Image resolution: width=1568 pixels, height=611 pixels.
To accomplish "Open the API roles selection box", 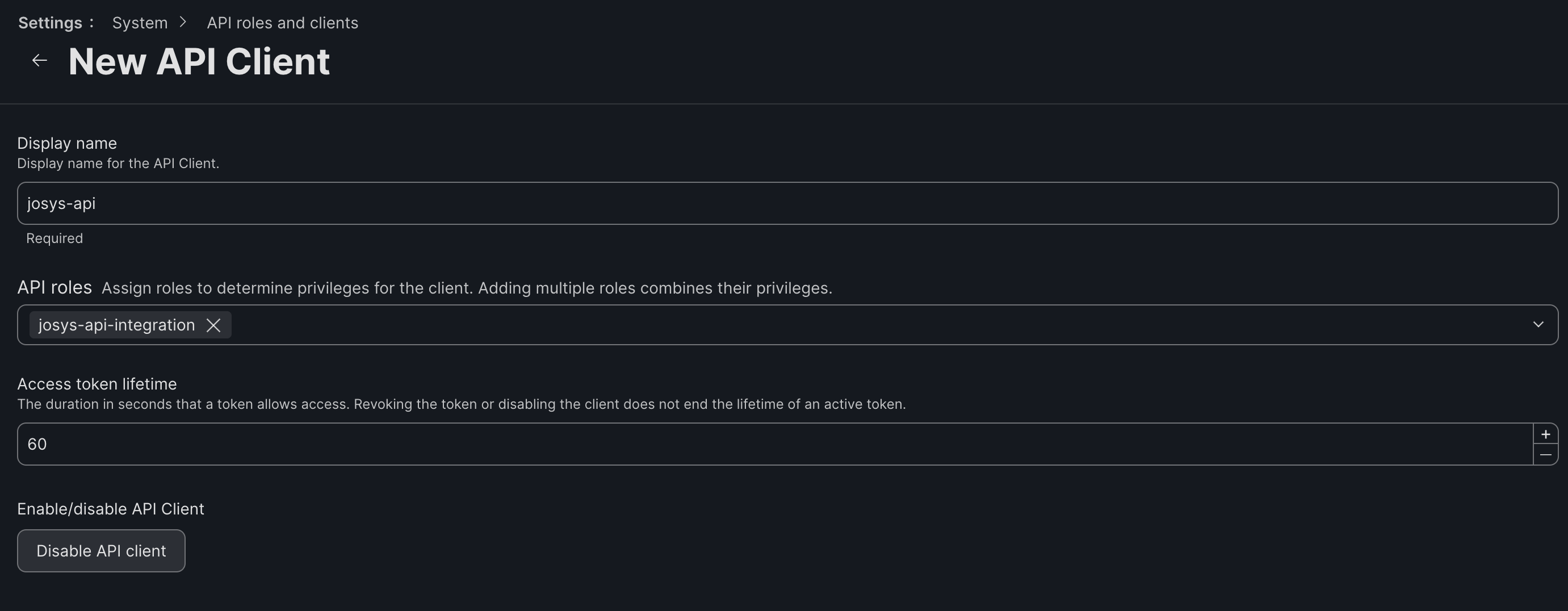I will click(852, 325).
